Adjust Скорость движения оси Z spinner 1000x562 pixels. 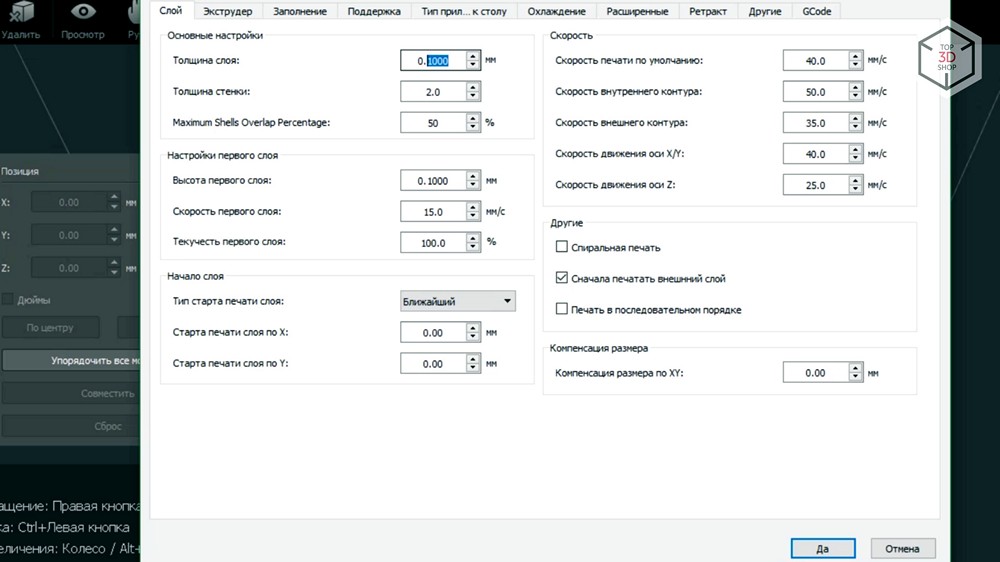click(x=855, y=185)
